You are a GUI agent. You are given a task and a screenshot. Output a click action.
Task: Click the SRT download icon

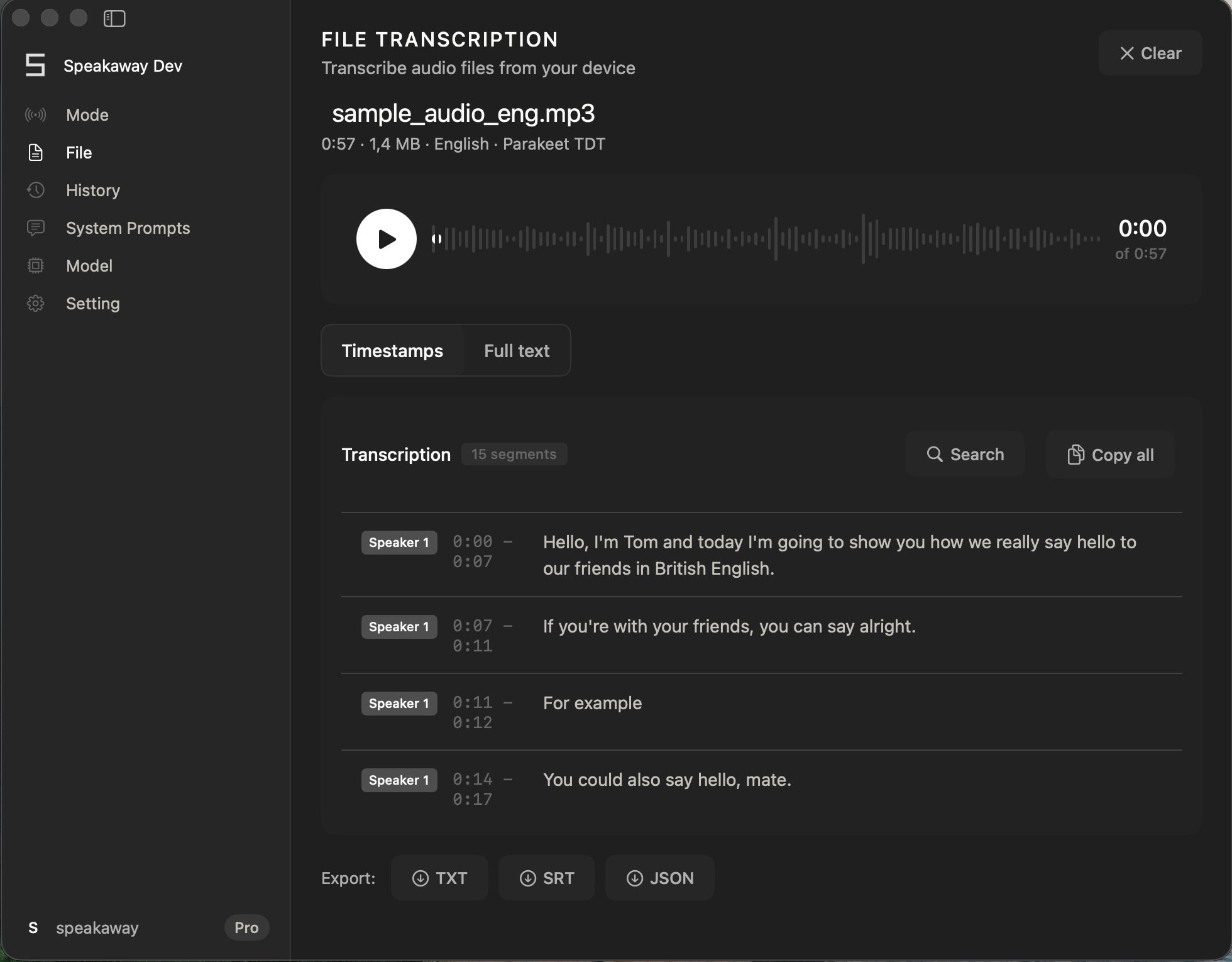527,878
